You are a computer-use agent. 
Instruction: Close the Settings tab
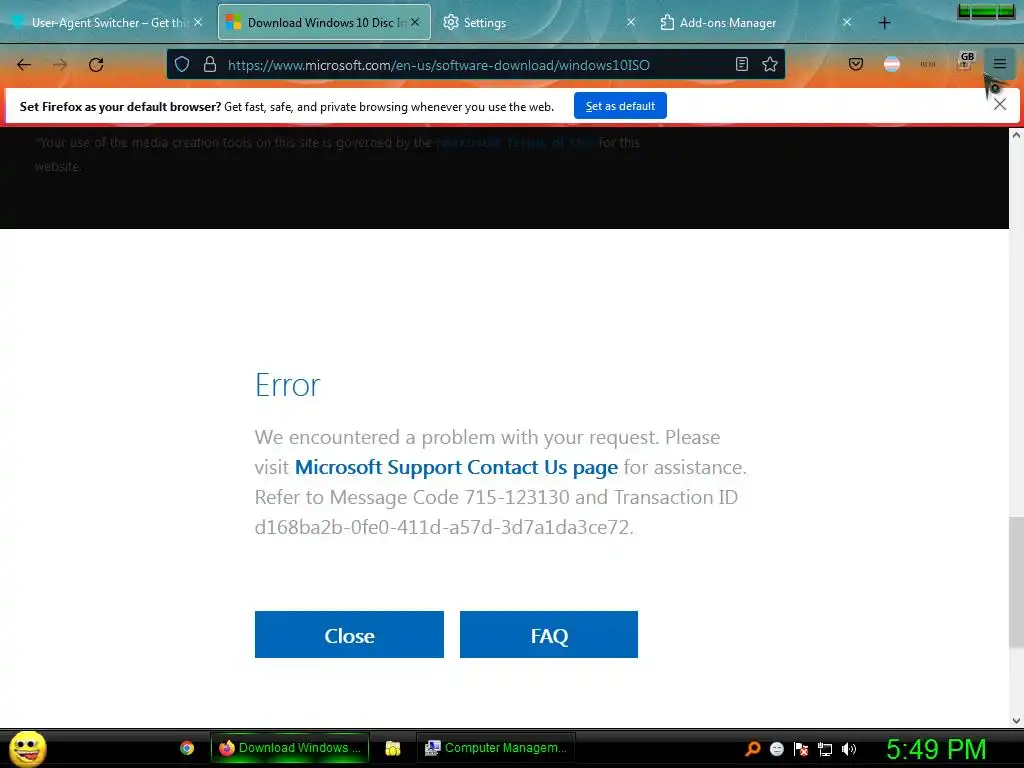pyautogui.click(x=631, y=22)
